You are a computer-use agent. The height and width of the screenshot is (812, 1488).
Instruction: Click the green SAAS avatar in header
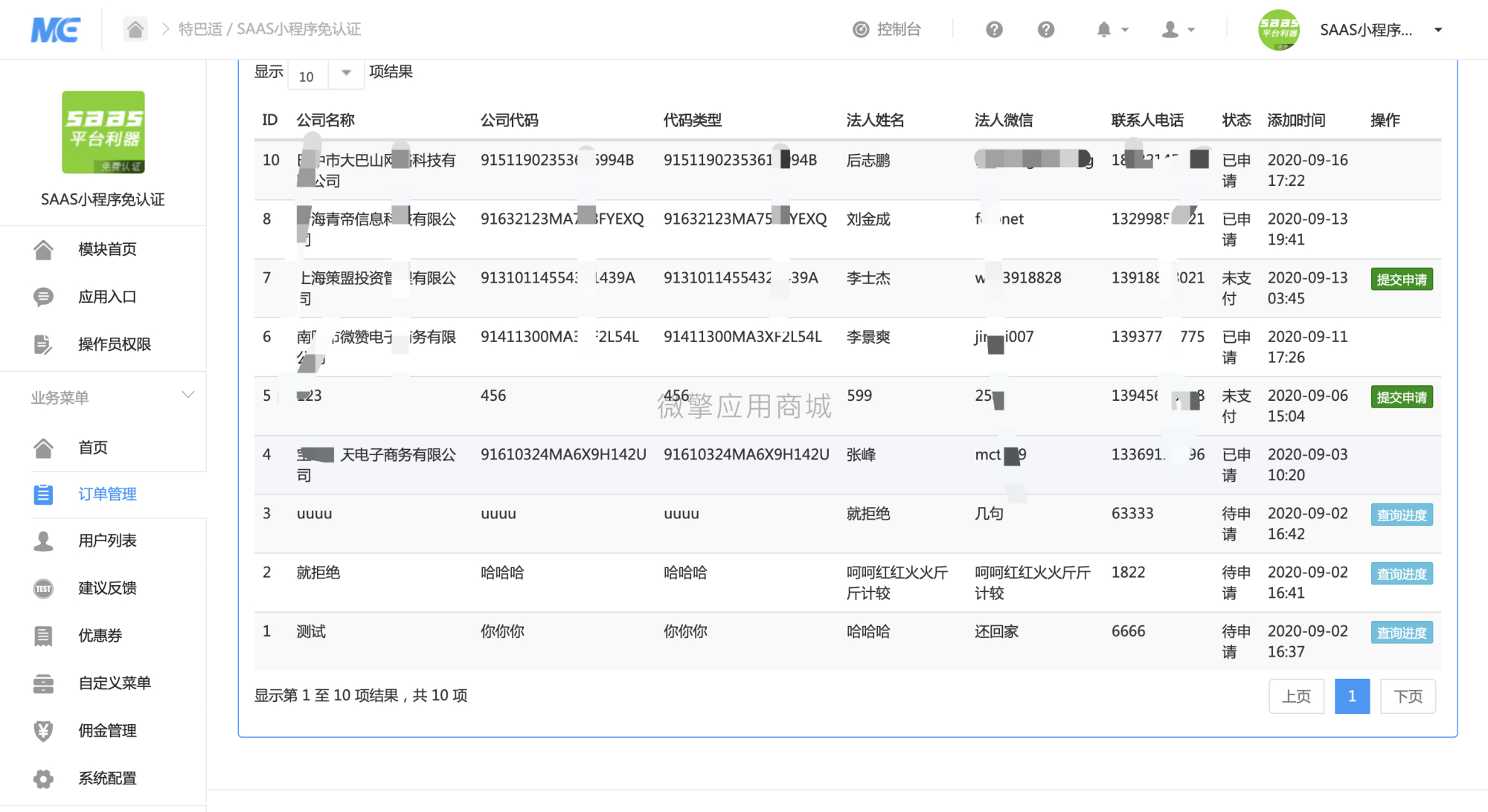pyautogui.click(x=1278, y=30)
